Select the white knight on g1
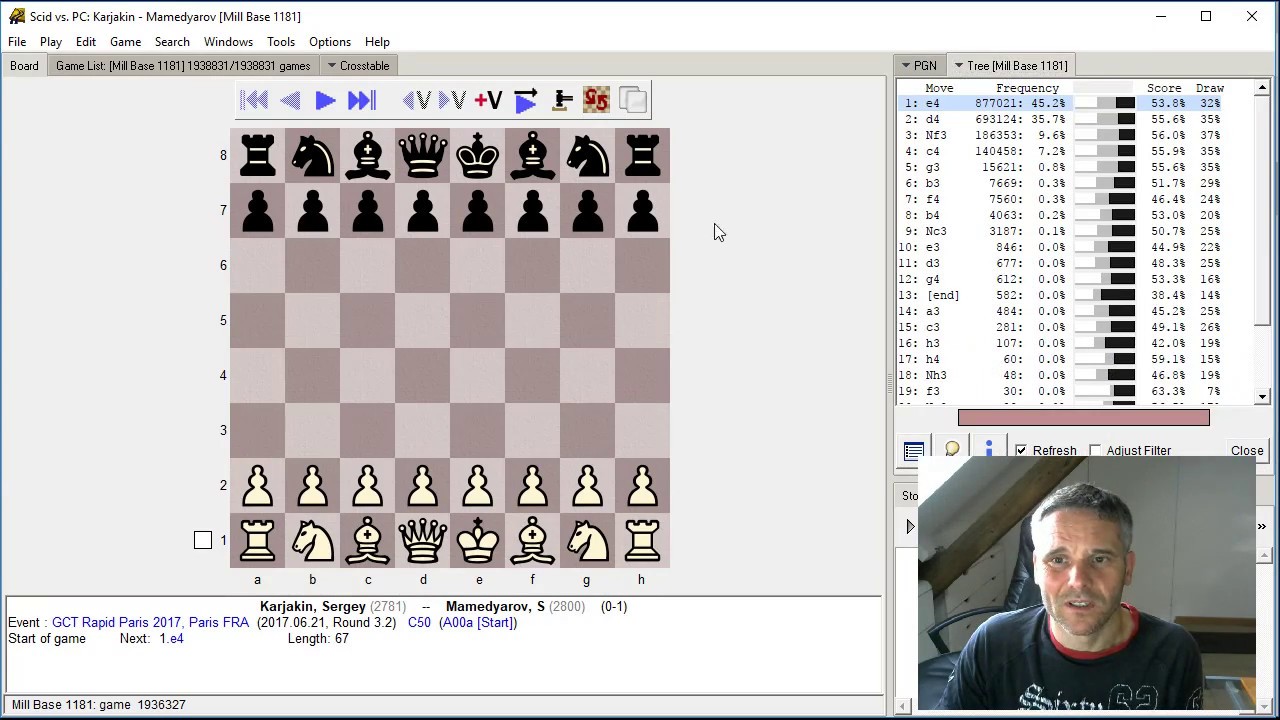 click(x=588, y=541)
